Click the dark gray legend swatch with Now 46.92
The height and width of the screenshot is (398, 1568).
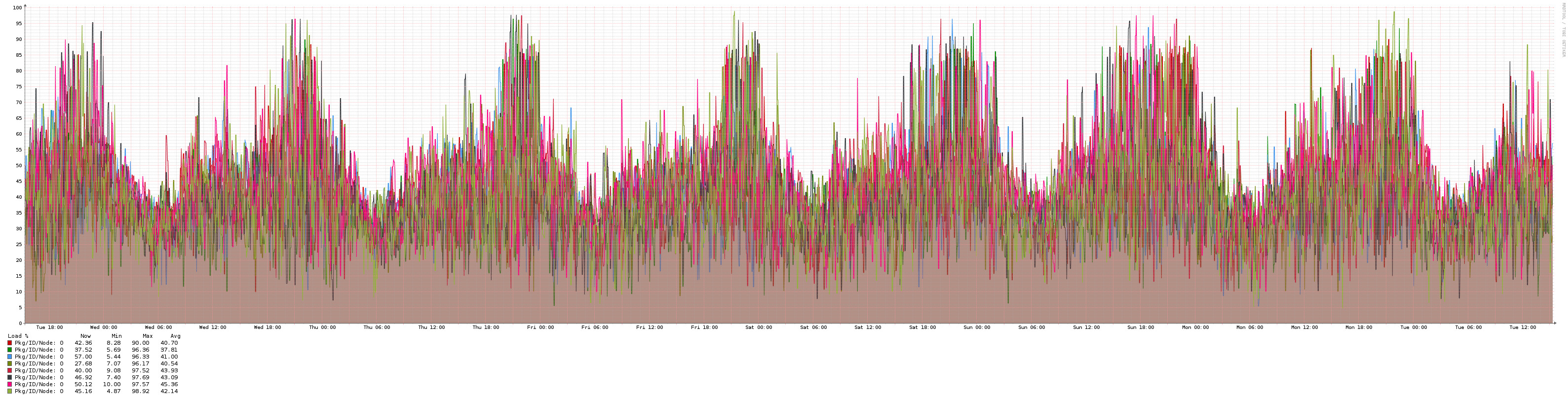pos(10,377)
